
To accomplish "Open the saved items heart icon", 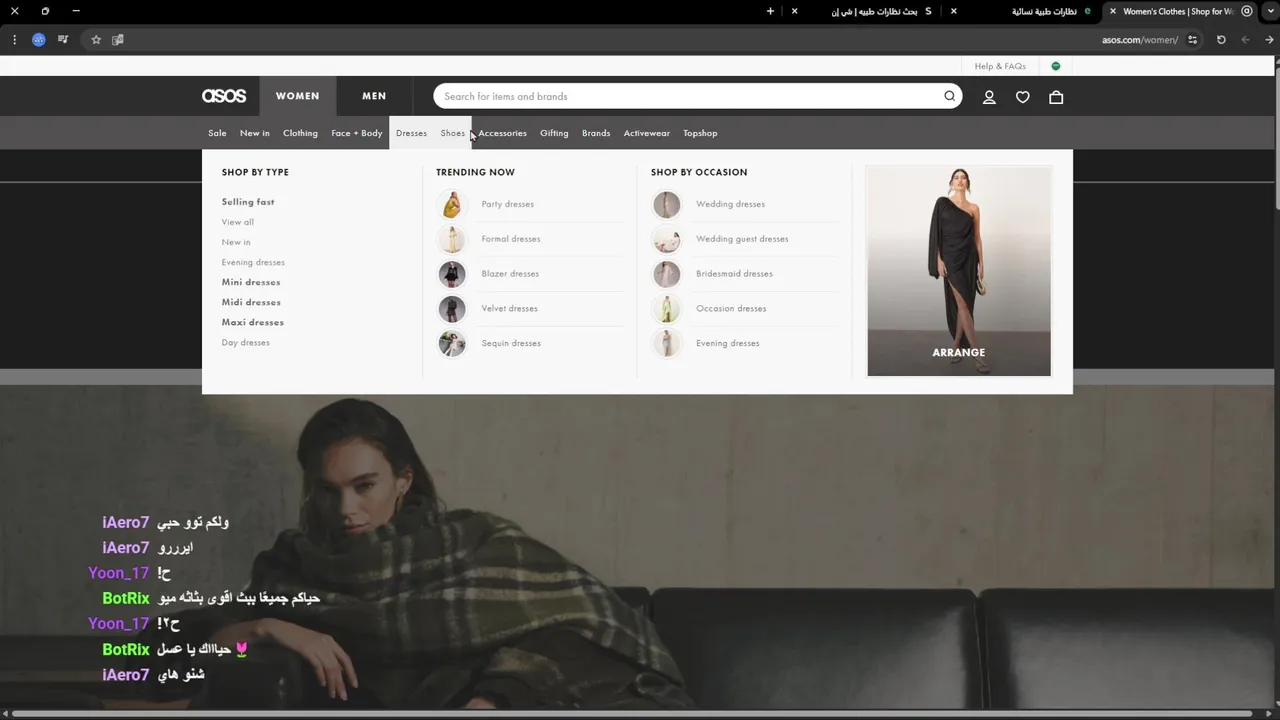I will pyautogui.click(x=1023, y=97).
